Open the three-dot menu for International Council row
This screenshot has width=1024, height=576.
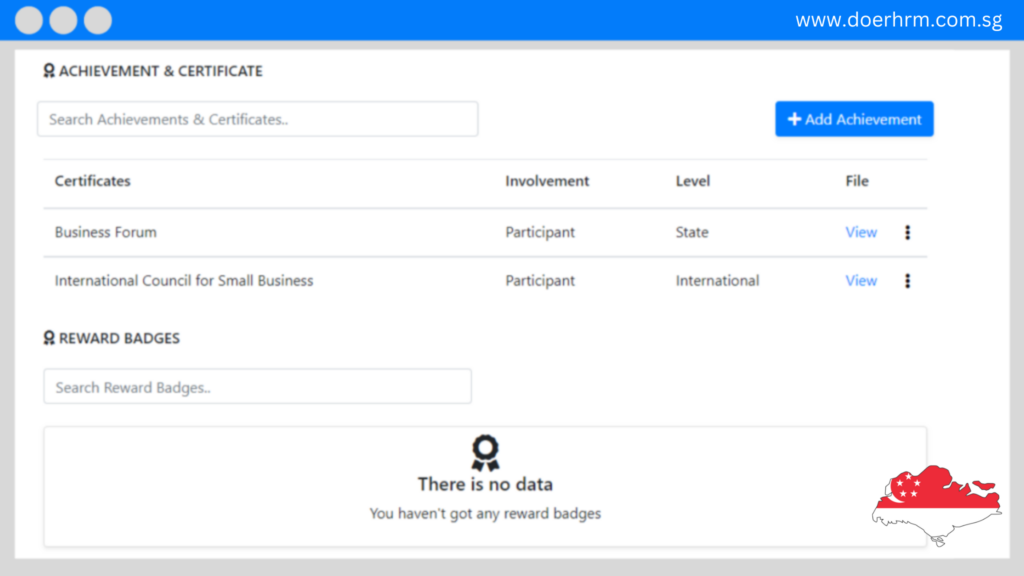tap(907, 281)
